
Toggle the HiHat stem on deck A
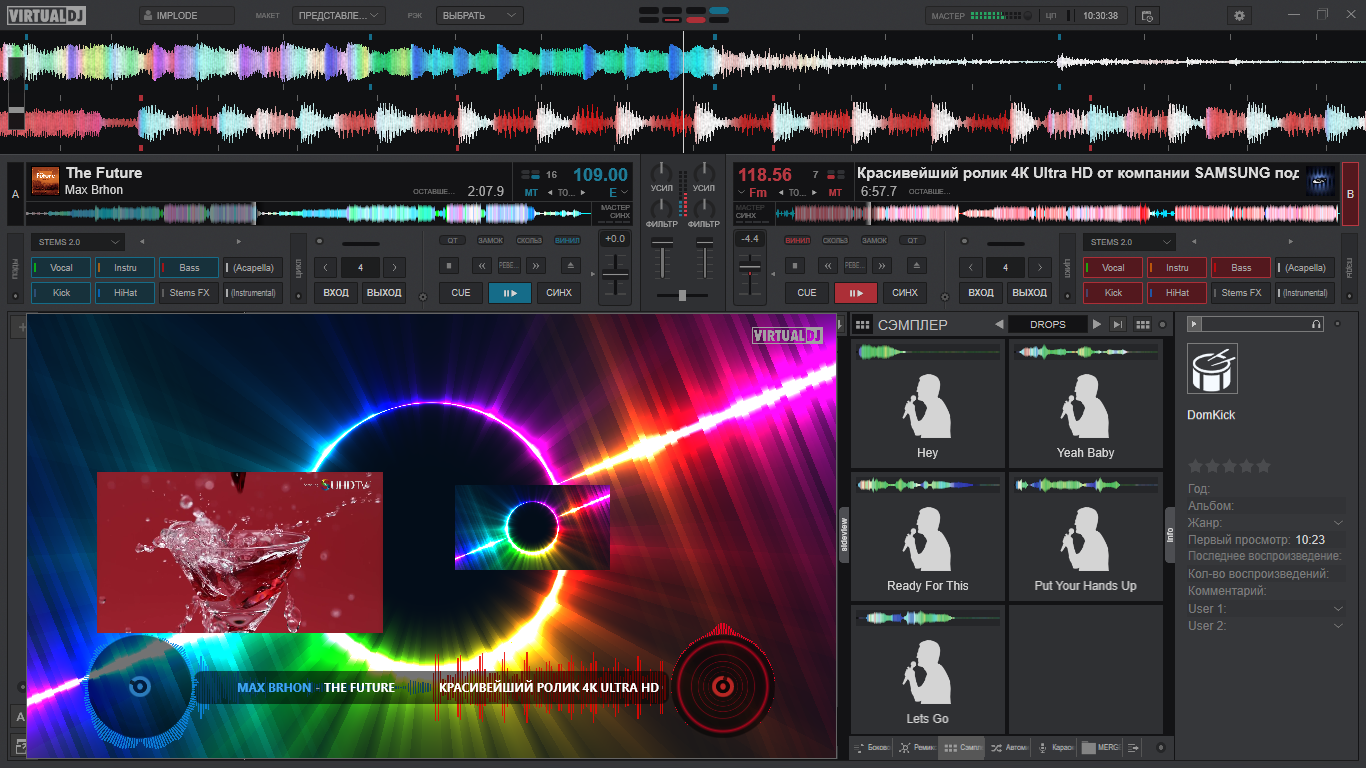125,293
